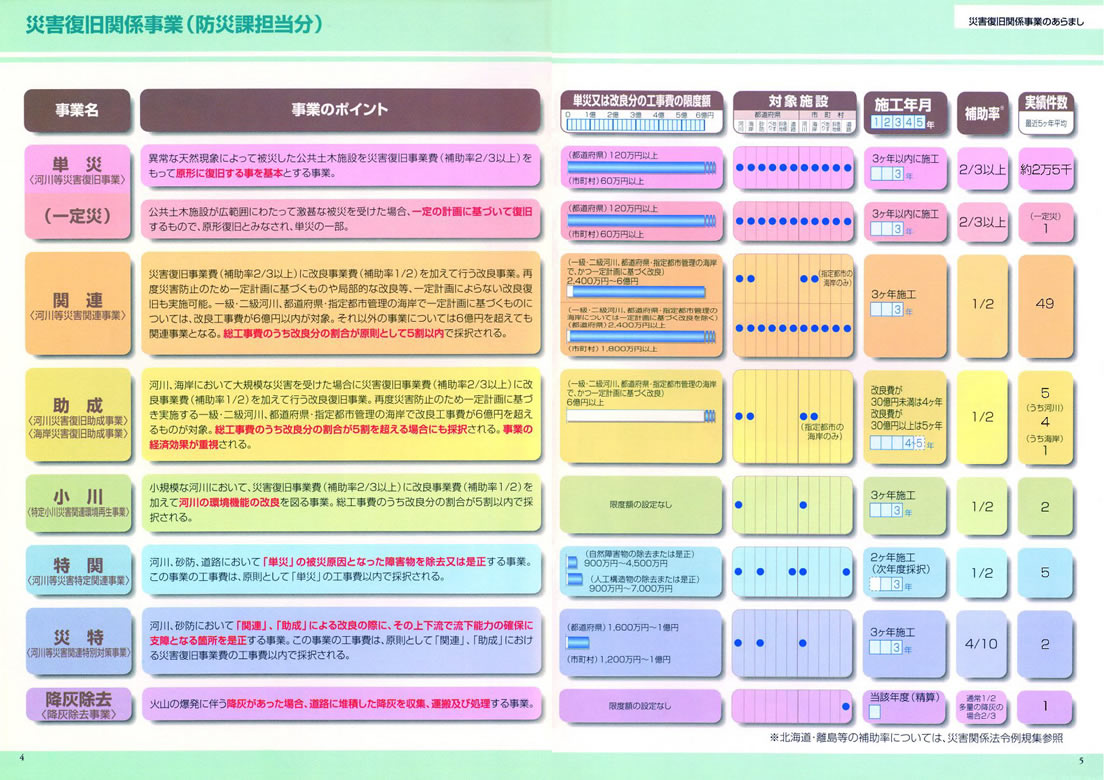Screen dimensions: 1105x780
Task: Click the 対象施設 column header
Action: (x=794, y=112)
